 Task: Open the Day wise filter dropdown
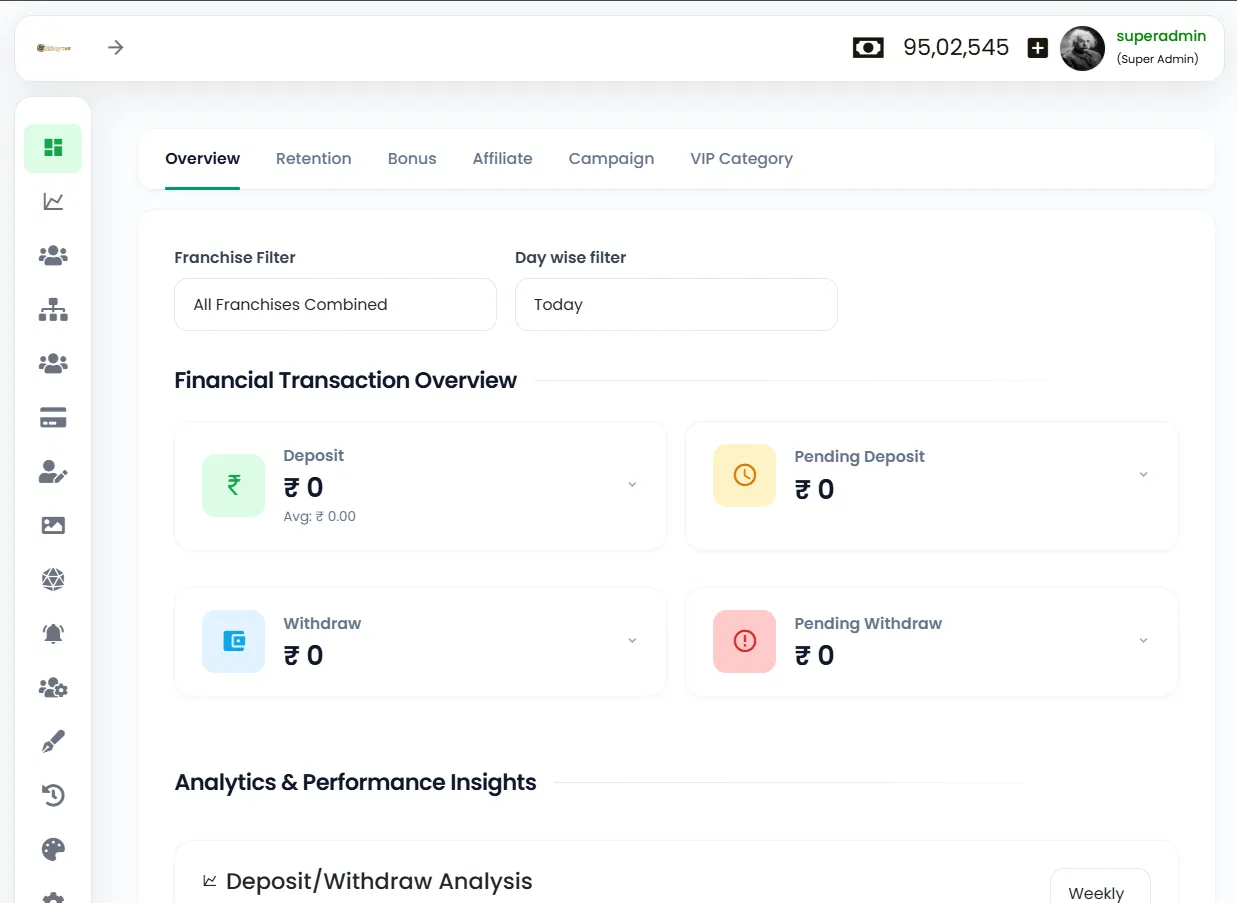coord(676,304)
